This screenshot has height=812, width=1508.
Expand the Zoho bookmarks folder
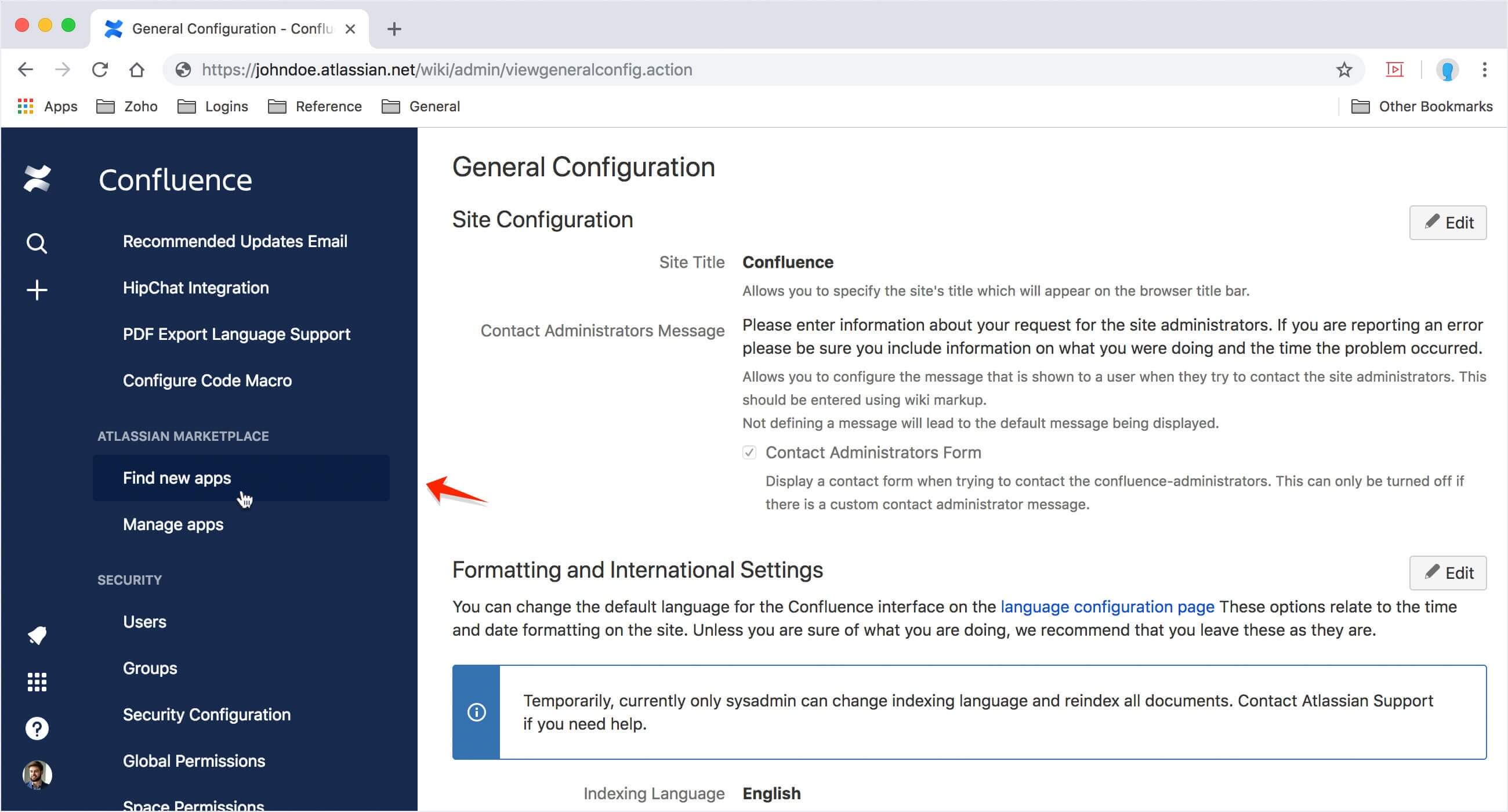(127, 107)
